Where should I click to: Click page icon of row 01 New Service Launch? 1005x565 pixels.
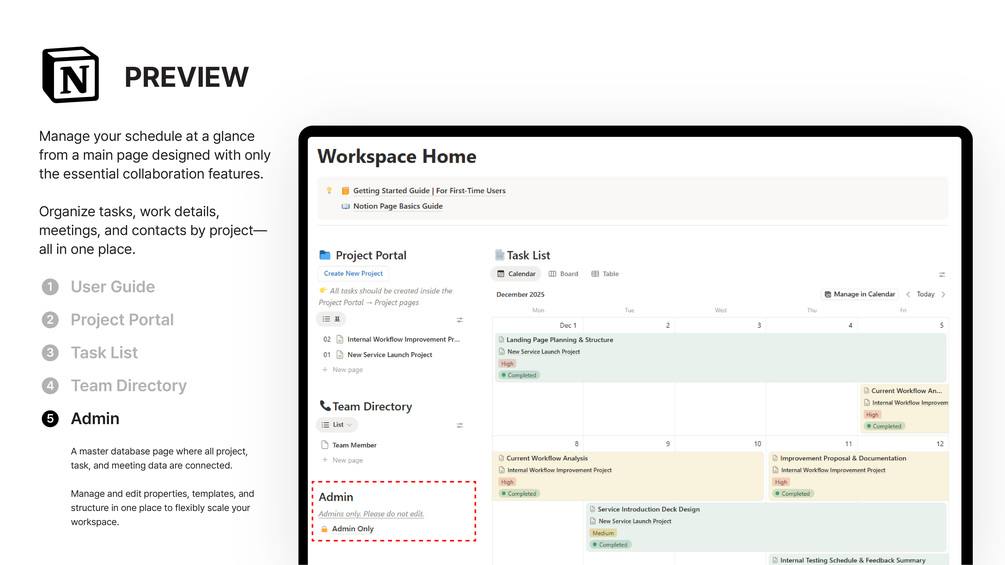pyautogui.click(x=340, y=355)
